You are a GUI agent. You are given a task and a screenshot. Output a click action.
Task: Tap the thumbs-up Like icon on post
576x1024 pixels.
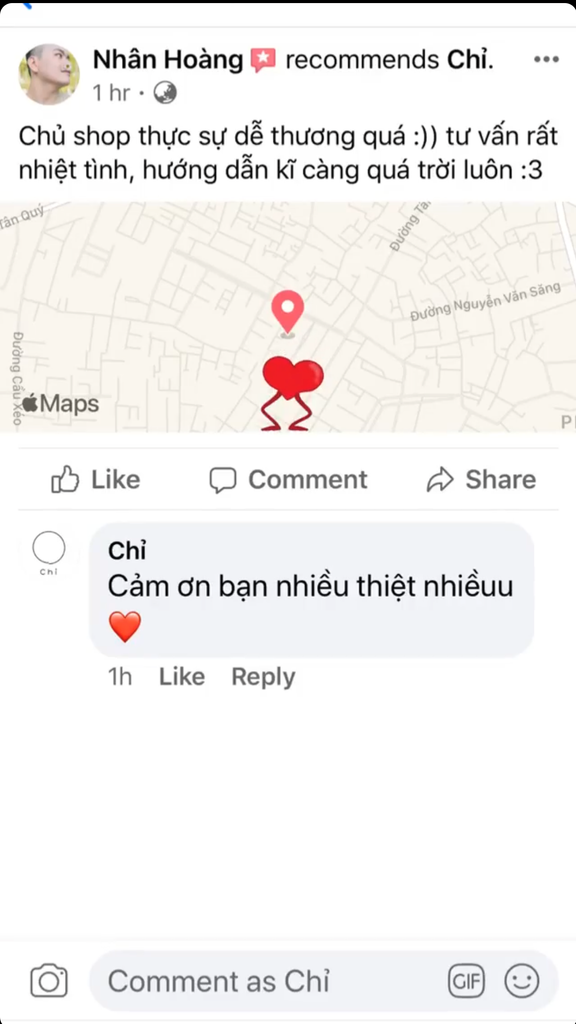tap(65, 479)
